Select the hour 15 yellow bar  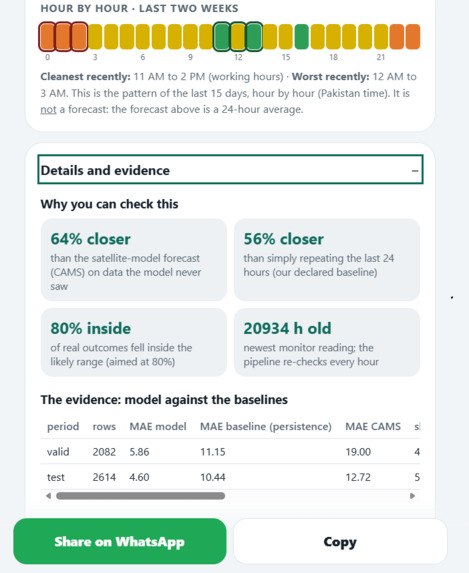click(286, 37)
